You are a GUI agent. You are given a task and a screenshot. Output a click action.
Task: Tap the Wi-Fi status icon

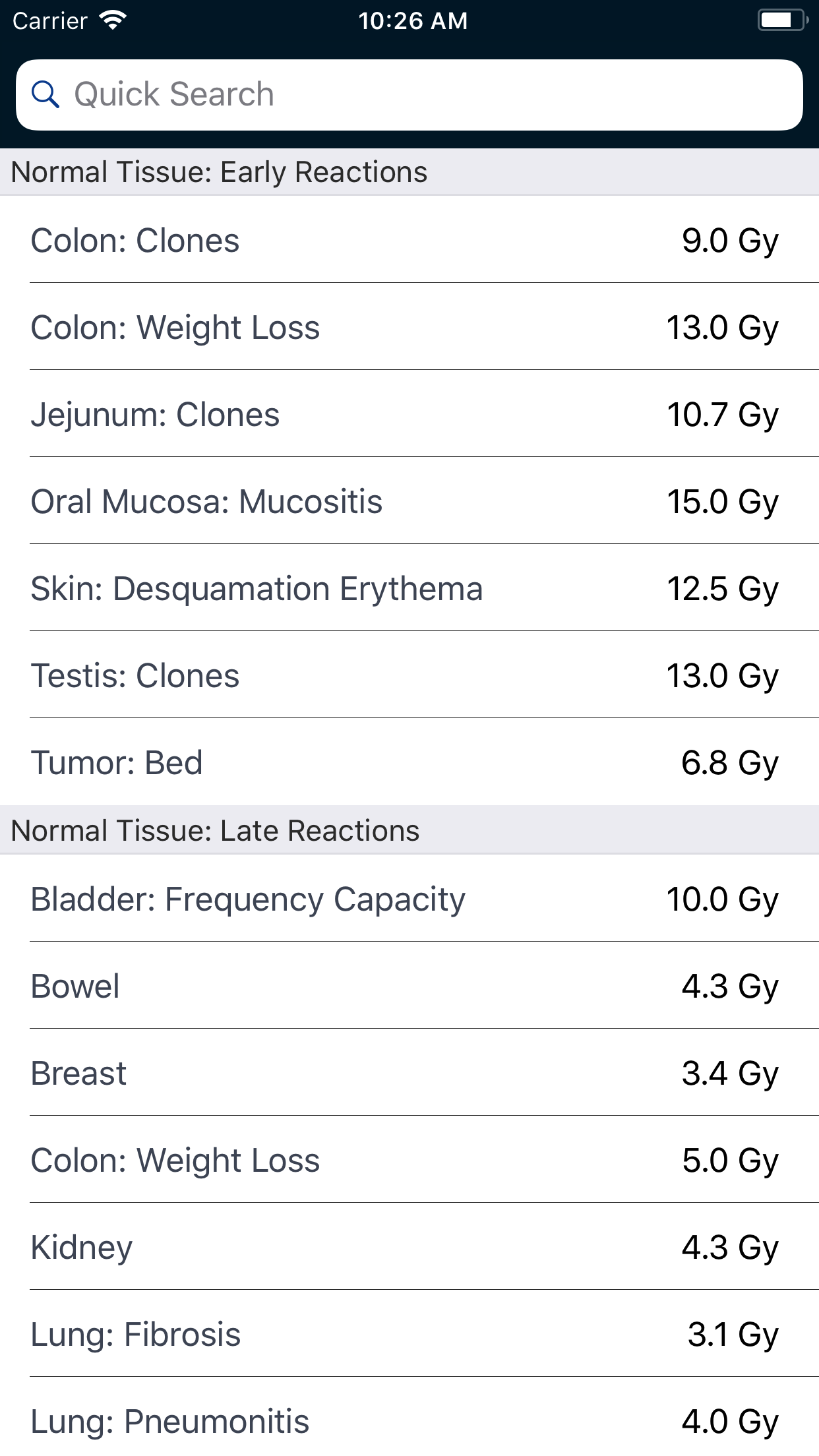tap(113, 20)
